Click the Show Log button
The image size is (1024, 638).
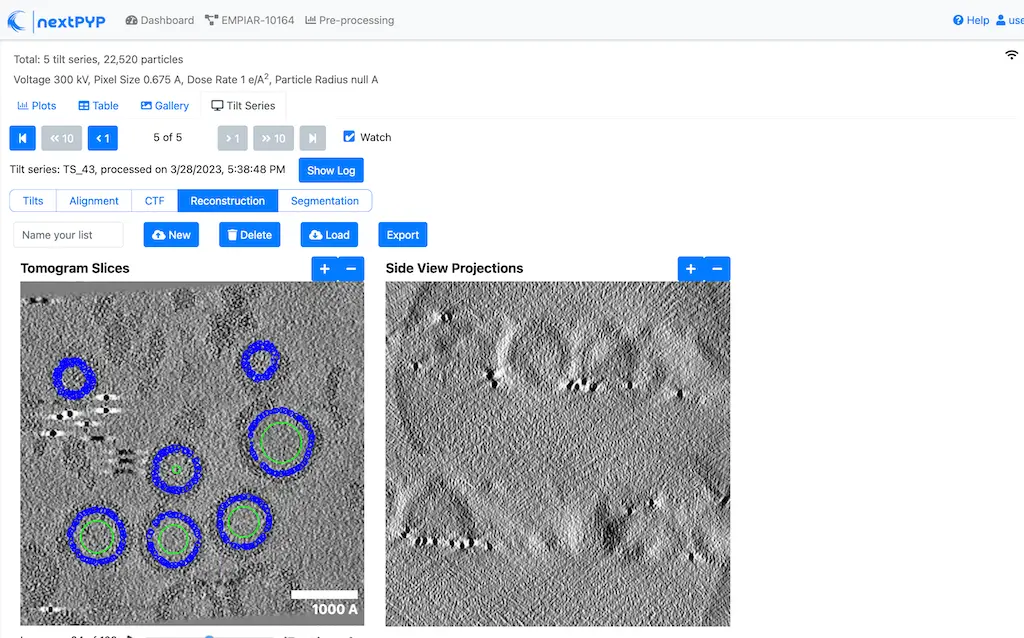(330, 170)
